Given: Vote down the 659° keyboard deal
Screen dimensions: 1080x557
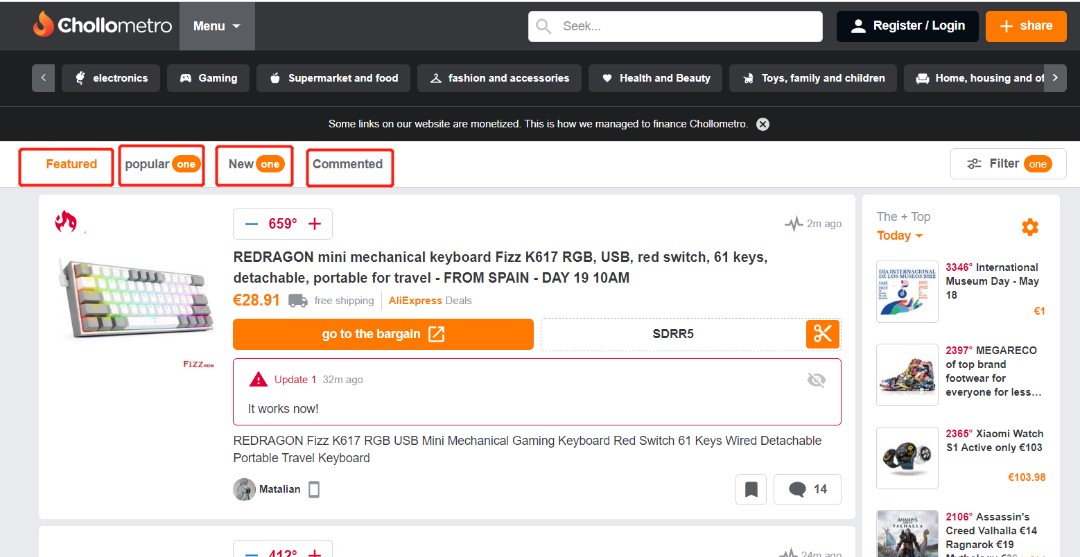Looking at the screenshot, I should click(251, 224).
